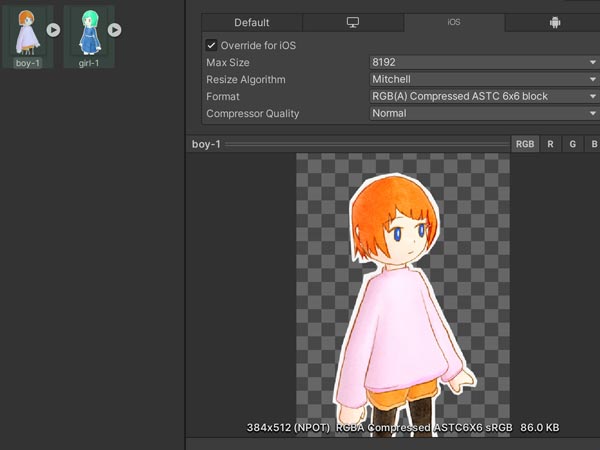Disable the Override for iOS checkbox
Image resolution: width=600 pixels, height=450 pixels.
211,45
